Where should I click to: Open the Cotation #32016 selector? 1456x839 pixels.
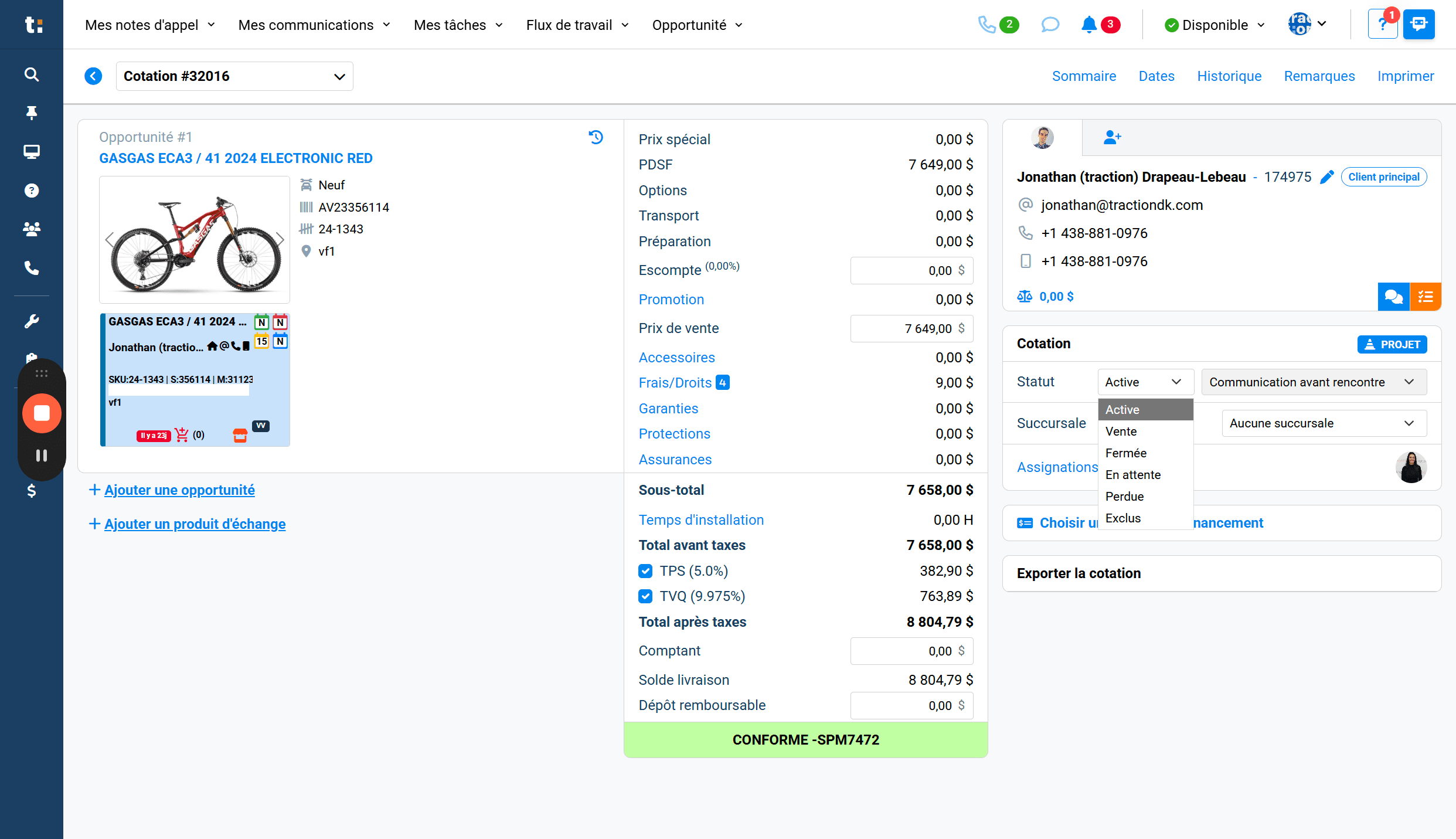tap(234, 76)
